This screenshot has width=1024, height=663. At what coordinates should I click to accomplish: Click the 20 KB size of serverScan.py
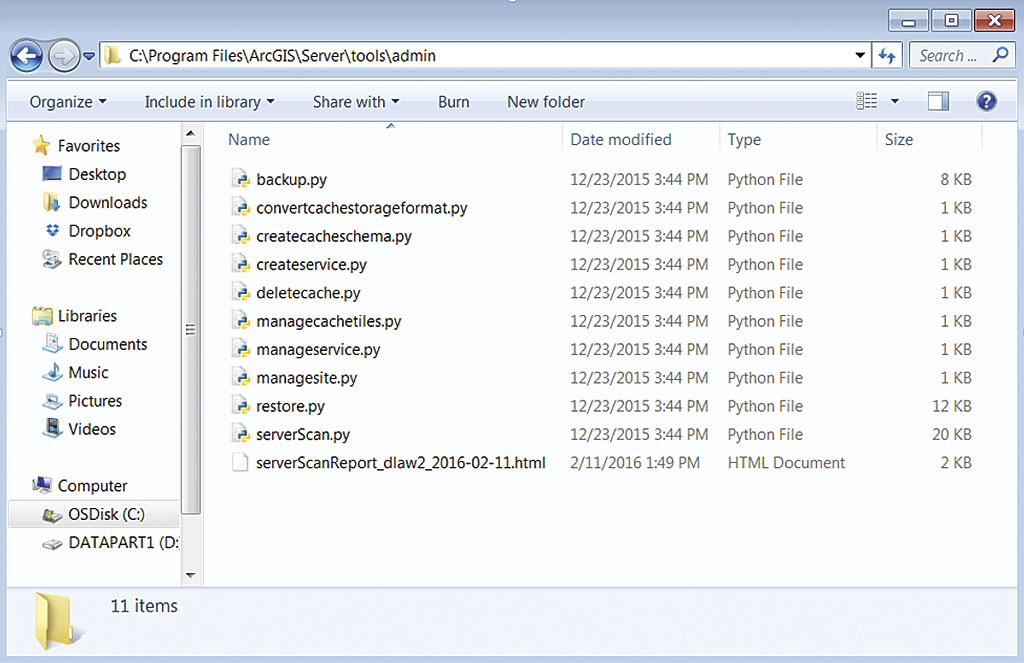click(952, 434)
